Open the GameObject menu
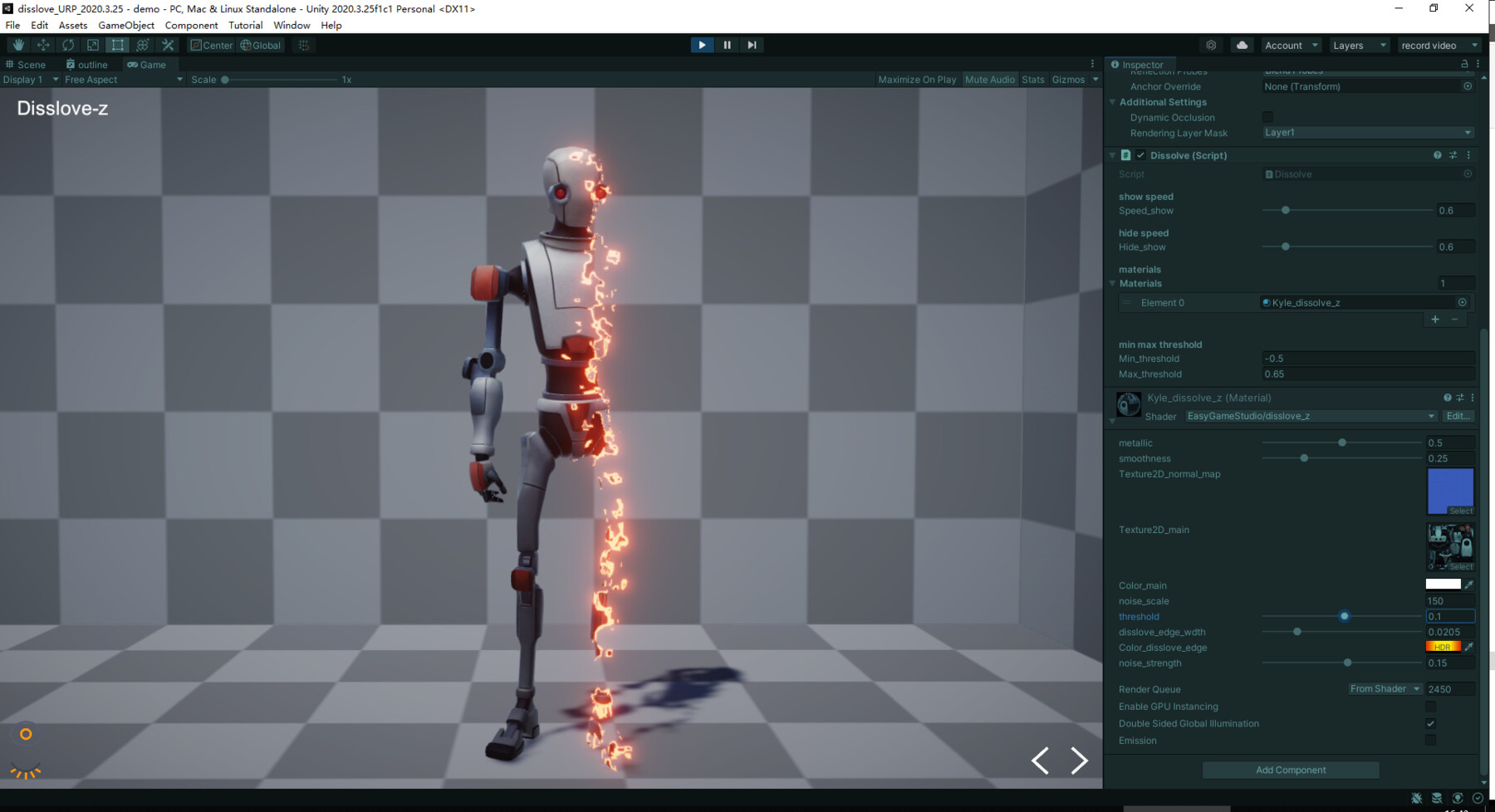 click(126, 25)
